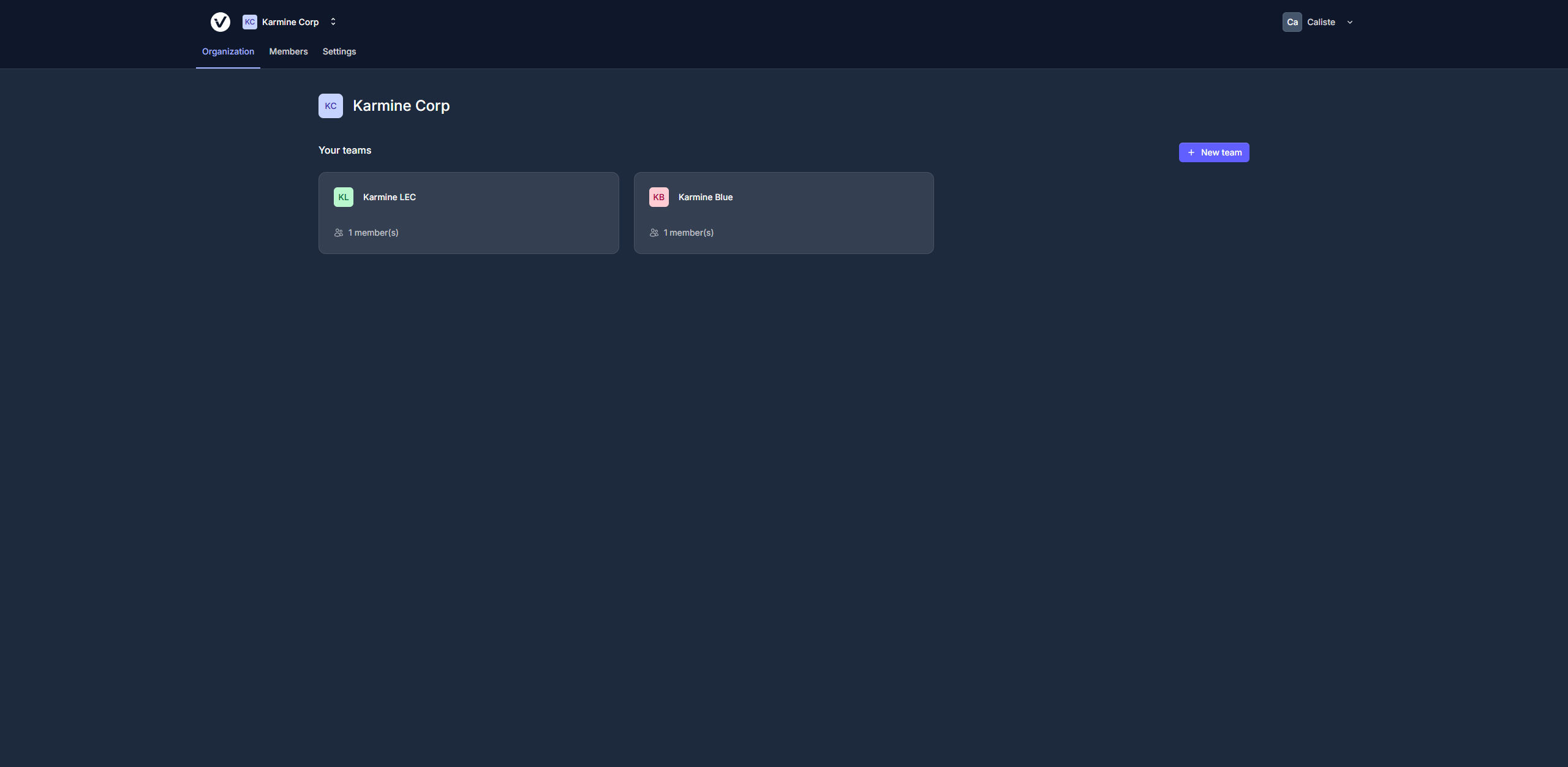The image size is (1568, 767).
Task: Open the Karmine Blue team card
Action: click(783, 212)
